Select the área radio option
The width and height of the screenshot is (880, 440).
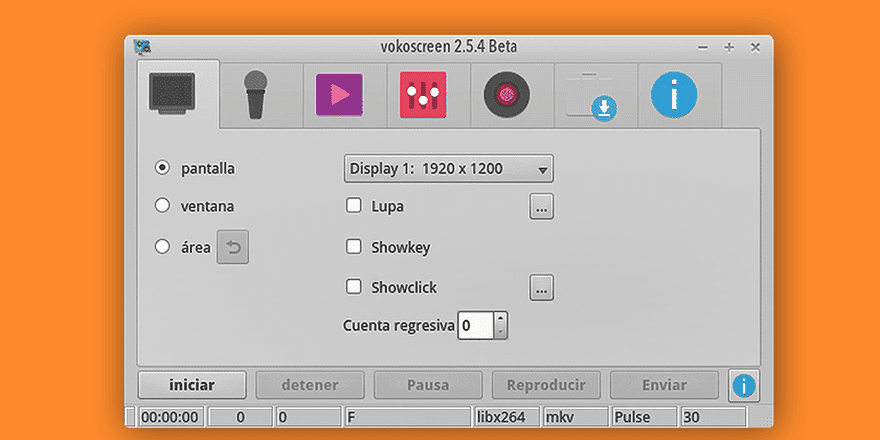[162, 247]
